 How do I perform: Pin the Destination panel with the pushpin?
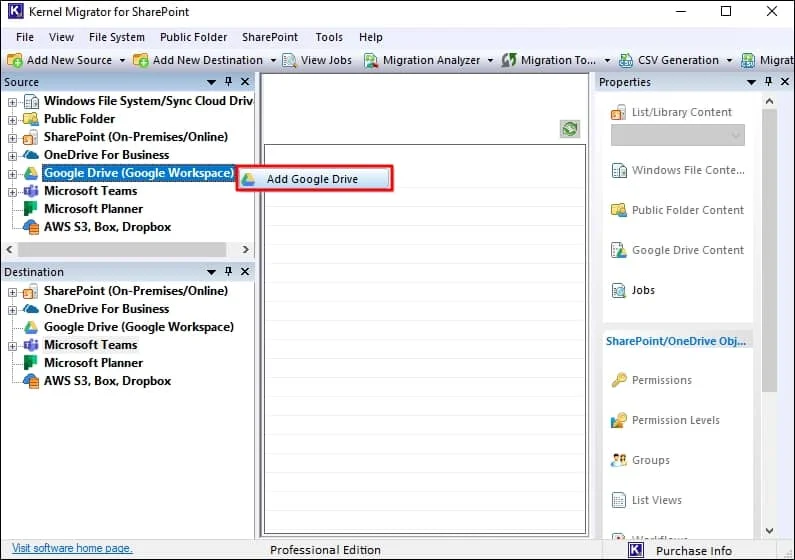pos(229,272)
